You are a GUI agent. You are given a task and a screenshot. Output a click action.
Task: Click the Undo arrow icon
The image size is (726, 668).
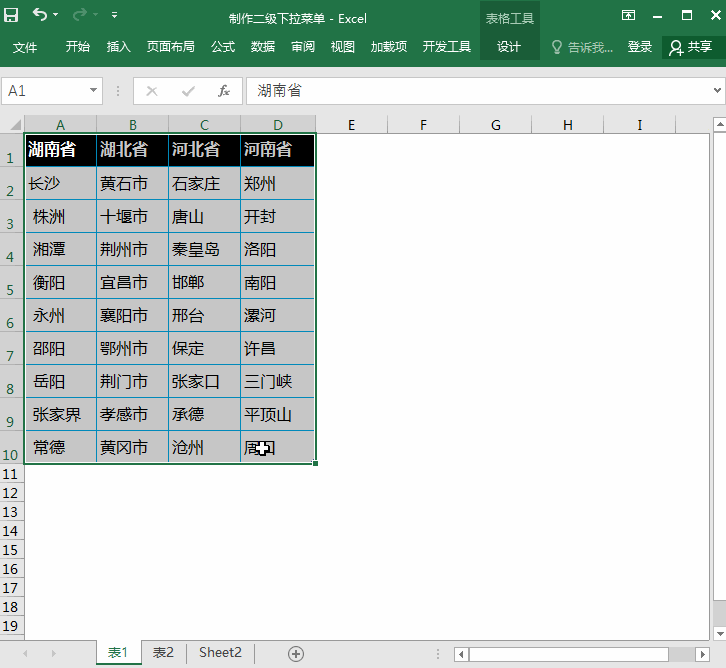(x=39, y=16)
